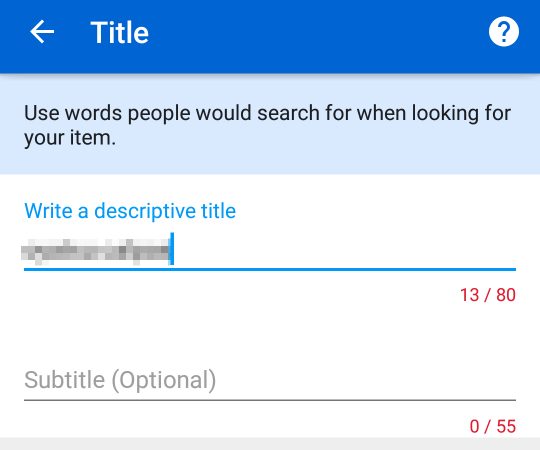Tap the gray underline below Subtitle
Screen dimensions: 540x450
point(270,400)
